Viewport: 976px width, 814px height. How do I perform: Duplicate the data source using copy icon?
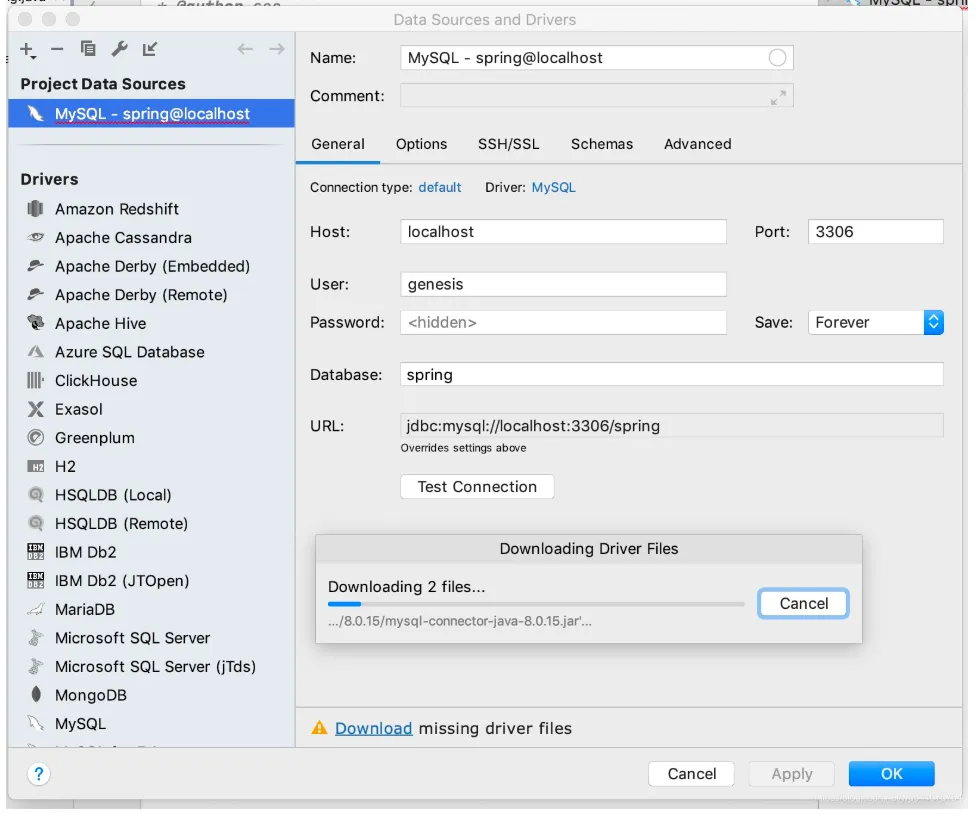[88, 49]
